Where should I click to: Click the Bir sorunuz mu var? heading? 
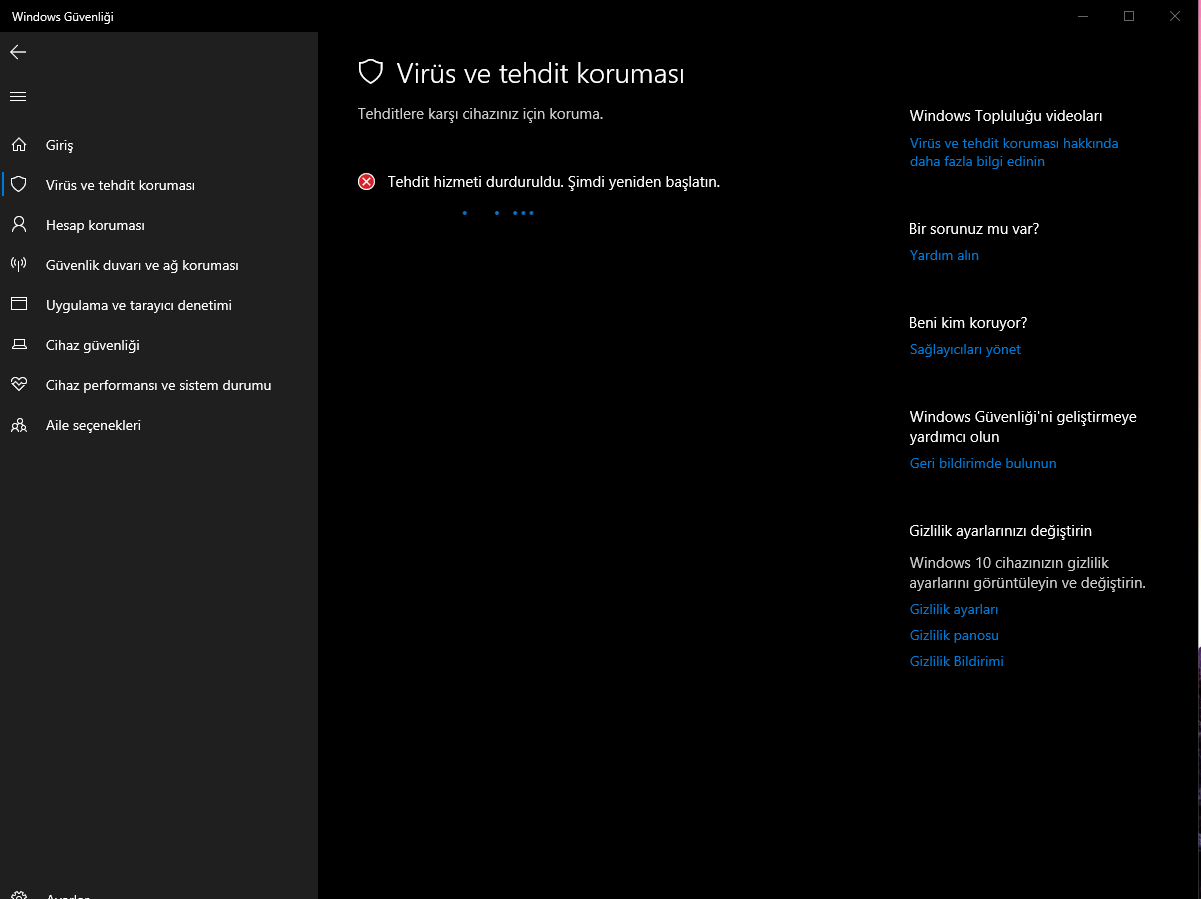(x=974, y=229)
